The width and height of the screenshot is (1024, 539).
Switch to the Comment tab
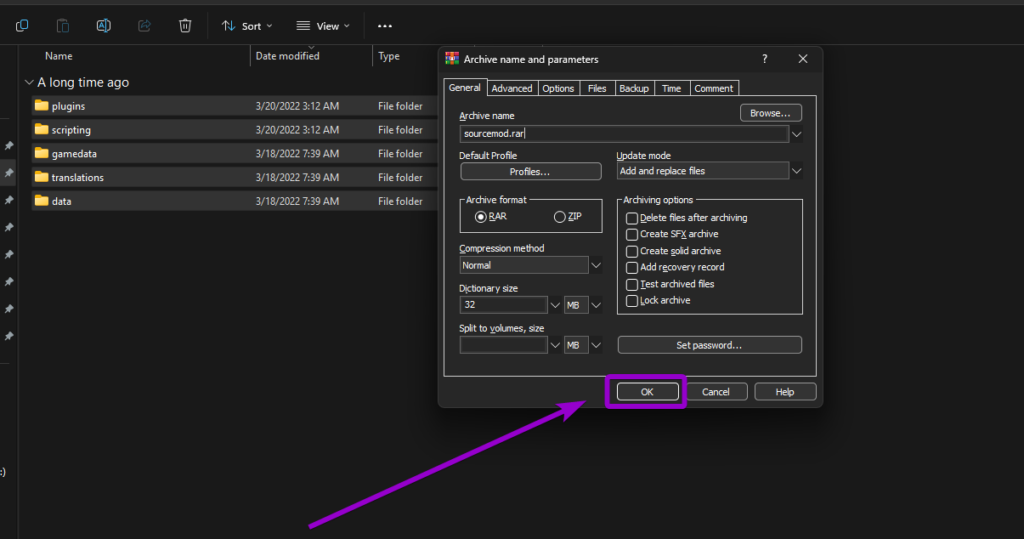coord(714,88)
